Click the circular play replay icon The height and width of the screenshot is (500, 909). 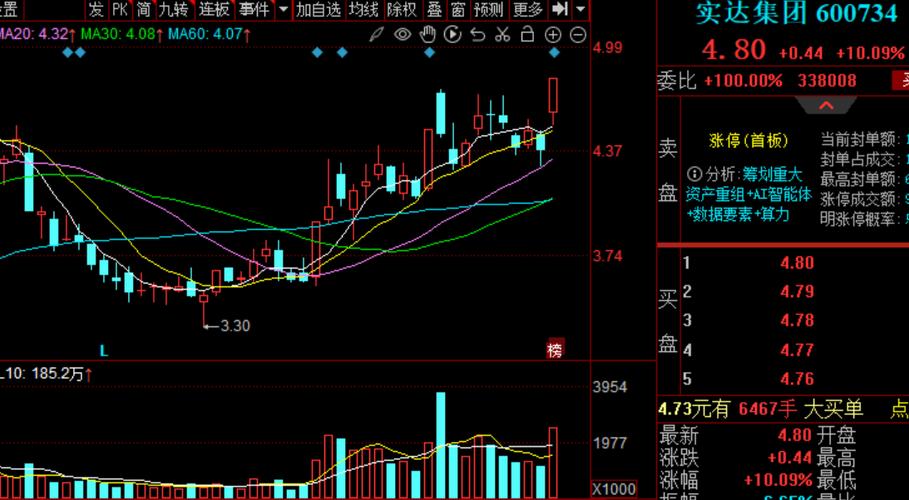click(x=452, y=34)
